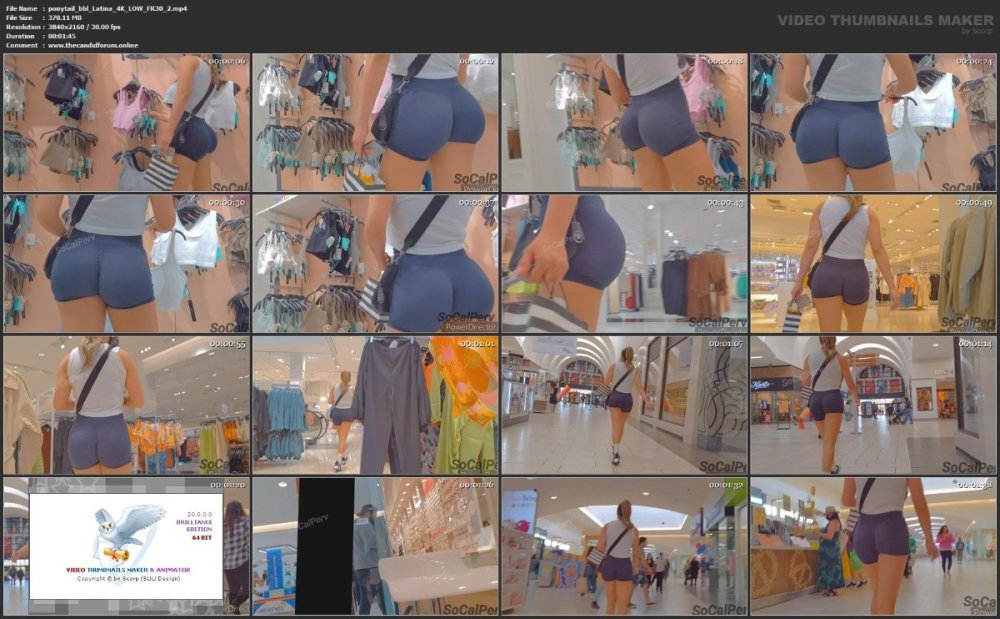
Task: Open the thumbnail stamped 00:00:06
Action: pos(126,122)
